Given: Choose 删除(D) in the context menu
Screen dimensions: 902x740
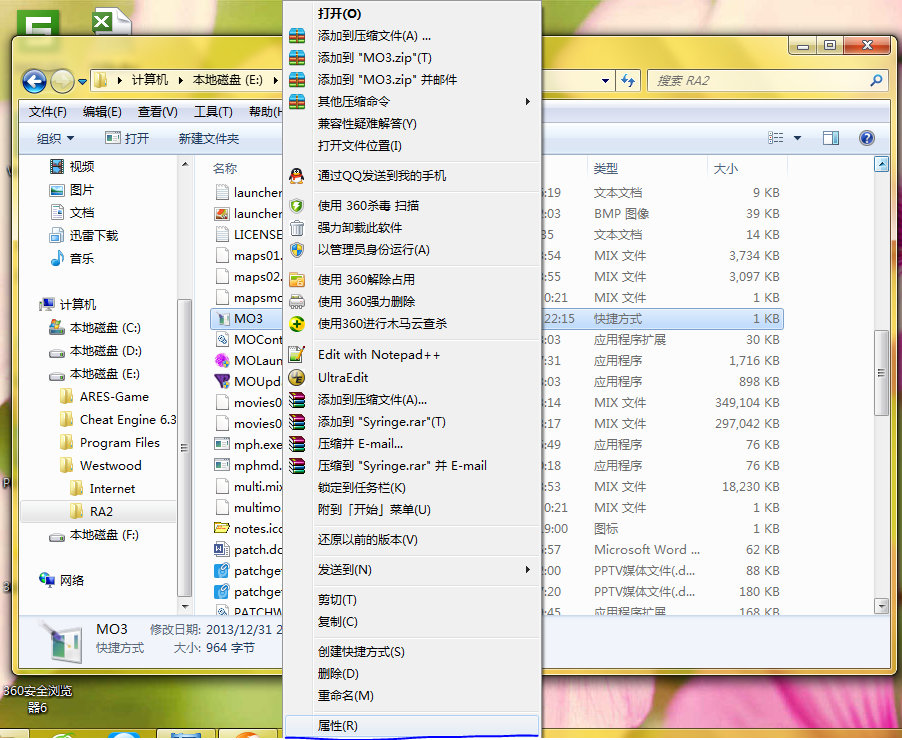Looking at the screenshot, I should point(338,673).
